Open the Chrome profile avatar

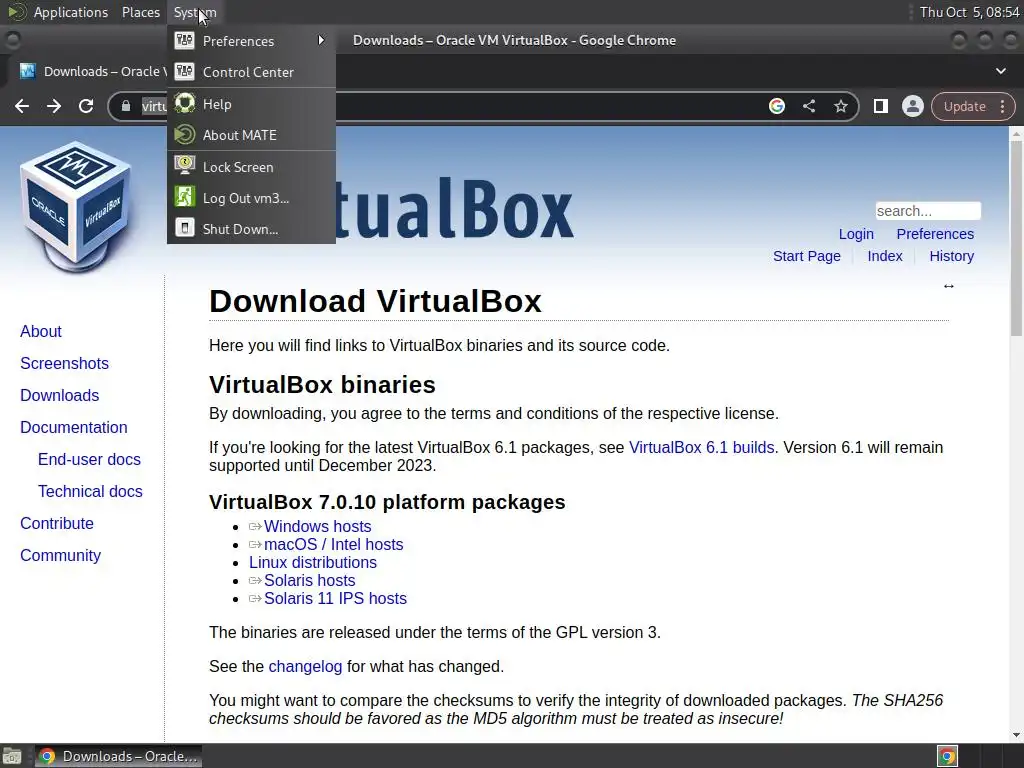click(912, 106)
